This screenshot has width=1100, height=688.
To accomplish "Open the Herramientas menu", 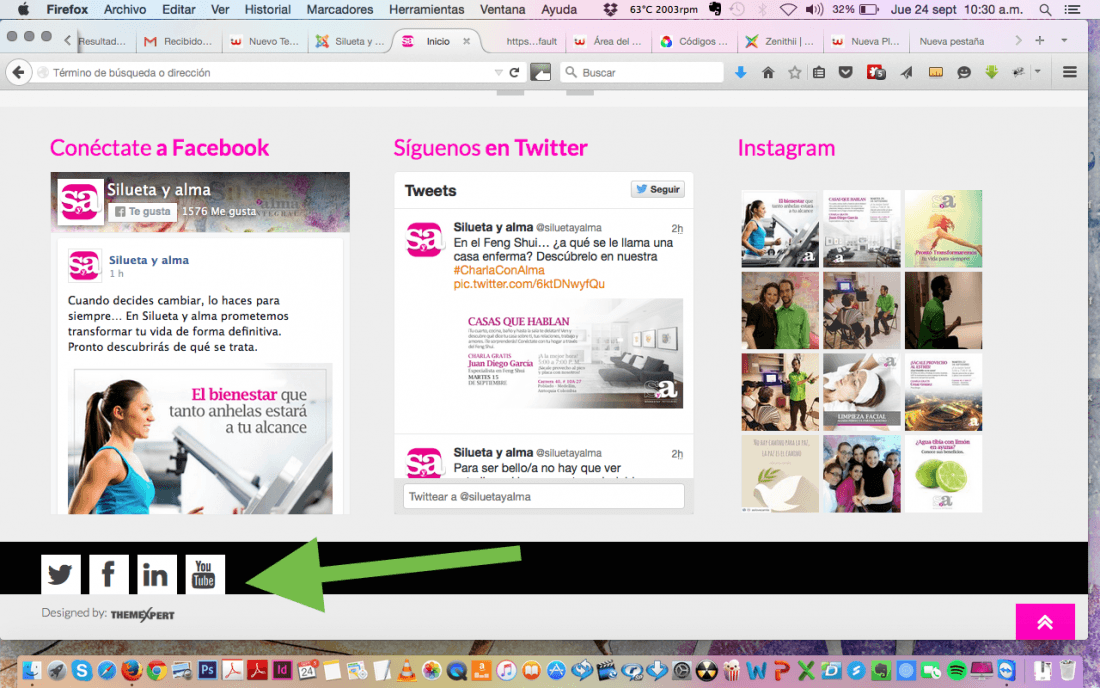I will pyautogui.click(x=427, y=9).
